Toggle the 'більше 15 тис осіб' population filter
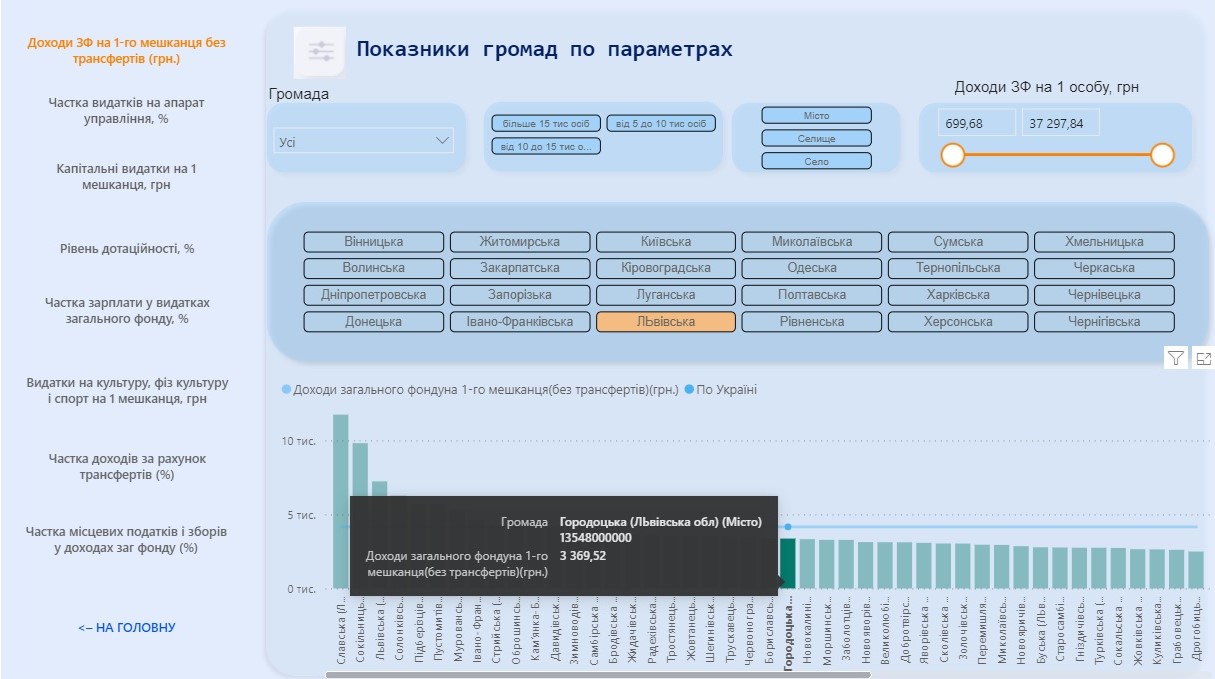Screen dimensions: 1215x679 pos(546,123)
